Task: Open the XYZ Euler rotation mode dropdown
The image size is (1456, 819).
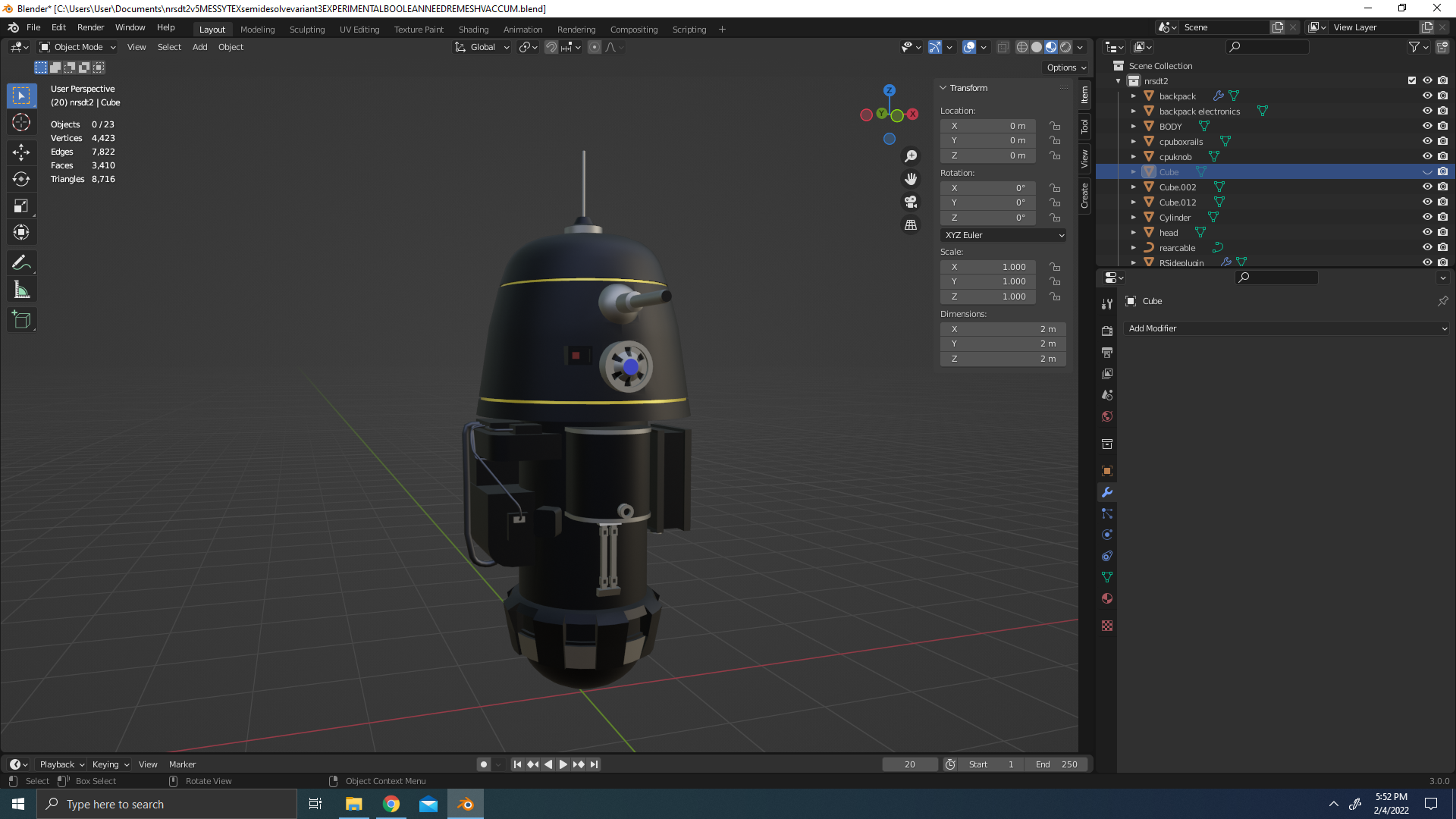Action: [1003, 235]
